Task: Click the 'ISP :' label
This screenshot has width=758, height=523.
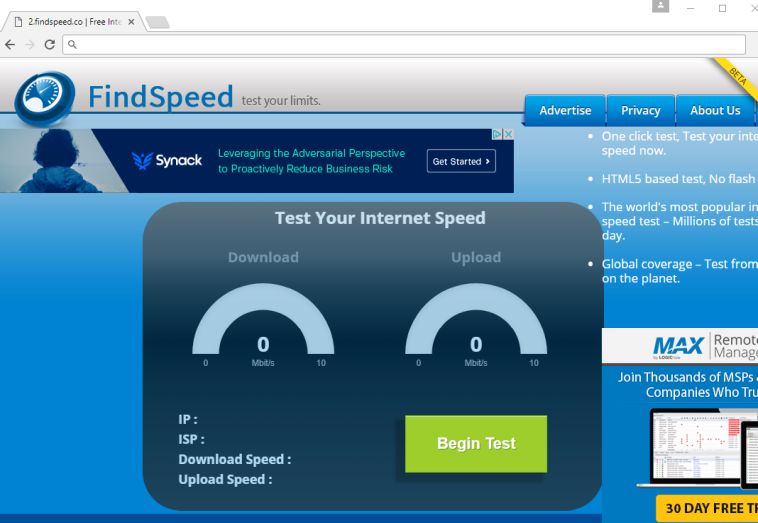Action: point(191,439)
